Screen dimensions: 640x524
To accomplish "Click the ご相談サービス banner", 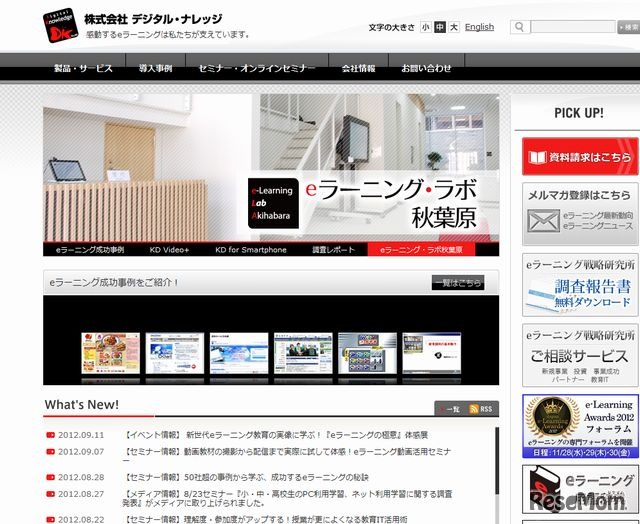I will tap(580, 355).
